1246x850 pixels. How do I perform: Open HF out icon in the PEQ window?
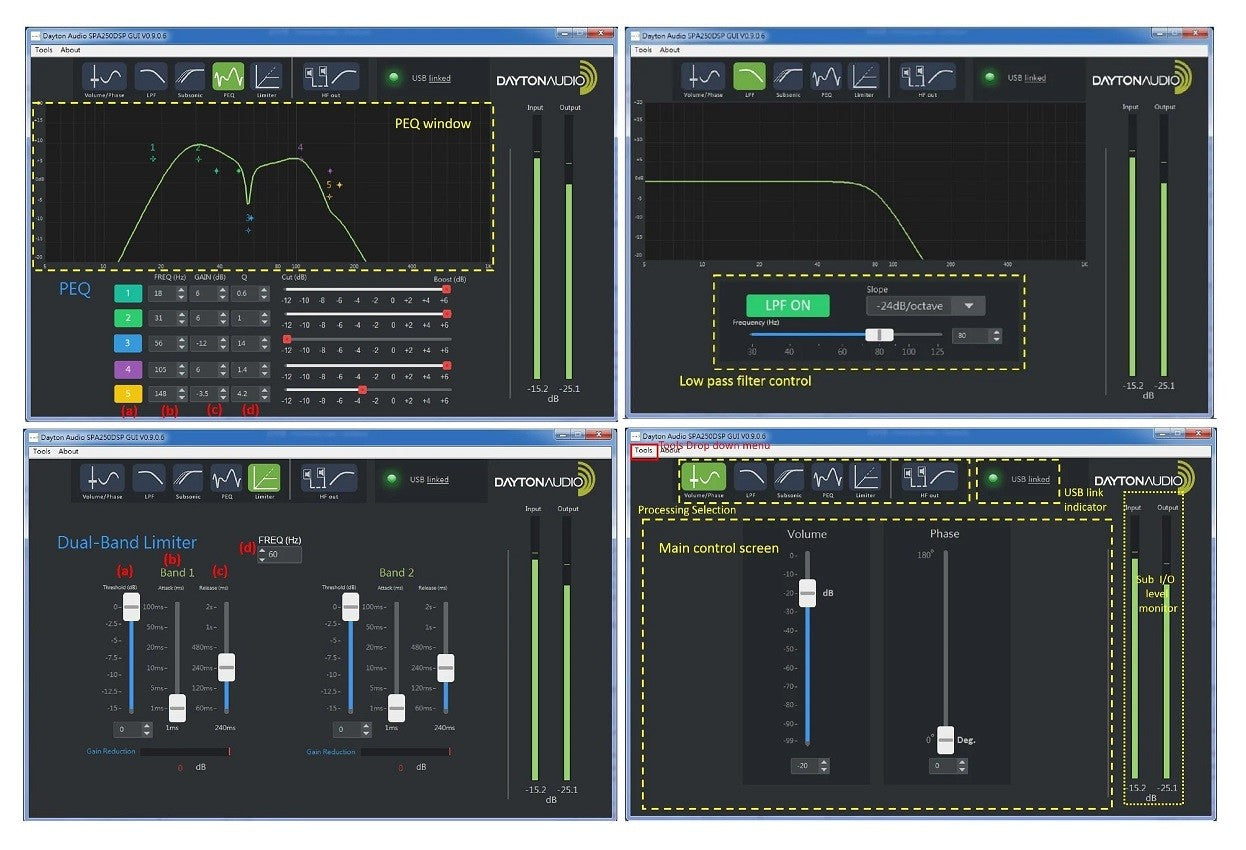331,77
